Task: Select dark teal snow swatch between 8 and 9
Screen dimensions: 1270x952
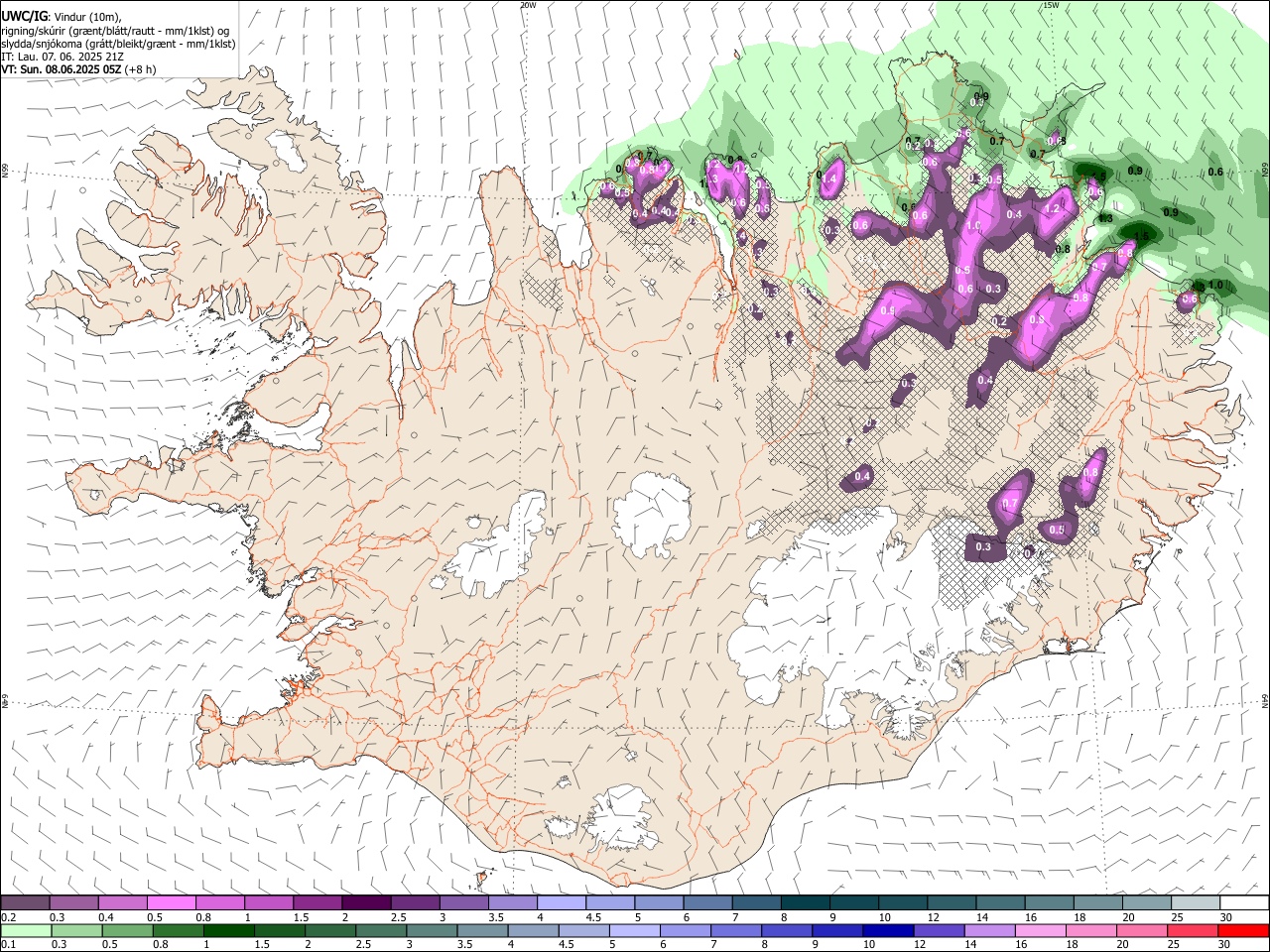Action: coord(804,903)
